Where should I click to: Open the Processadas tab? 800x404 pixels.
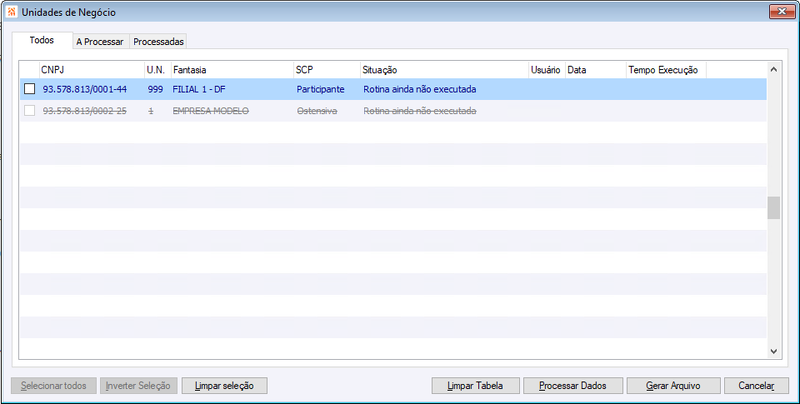[x=158, y=42]
